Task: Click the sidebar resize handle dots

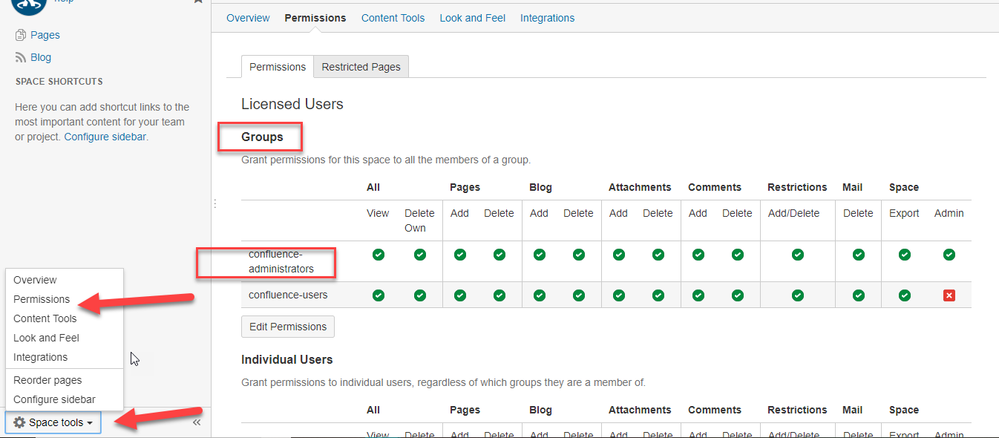Action: [215, 203]
